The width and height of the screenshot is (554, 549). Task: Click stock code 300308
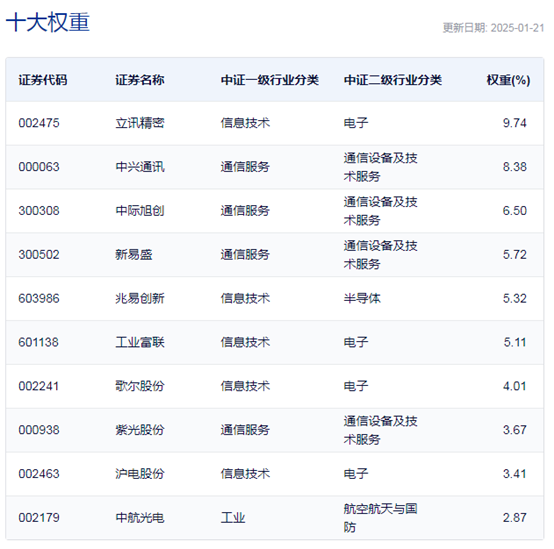pyautogui.click(x=39, y=211)
